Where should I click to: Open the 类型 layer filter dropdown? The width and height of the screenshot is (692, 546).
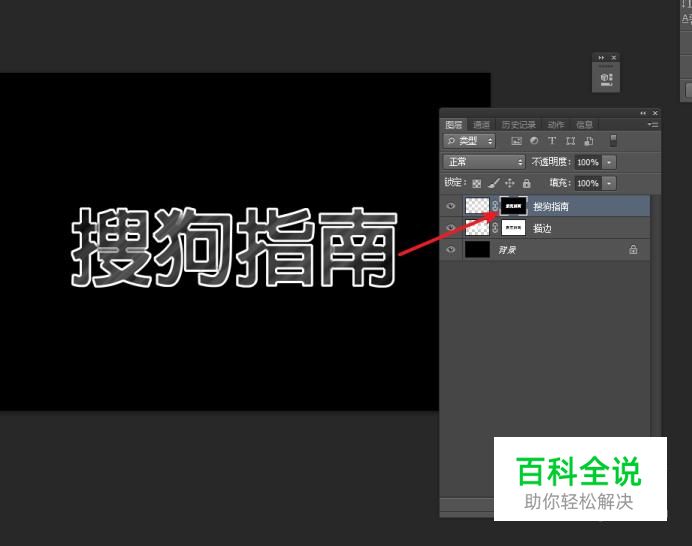pyautogui.click(x=470, y=141)
